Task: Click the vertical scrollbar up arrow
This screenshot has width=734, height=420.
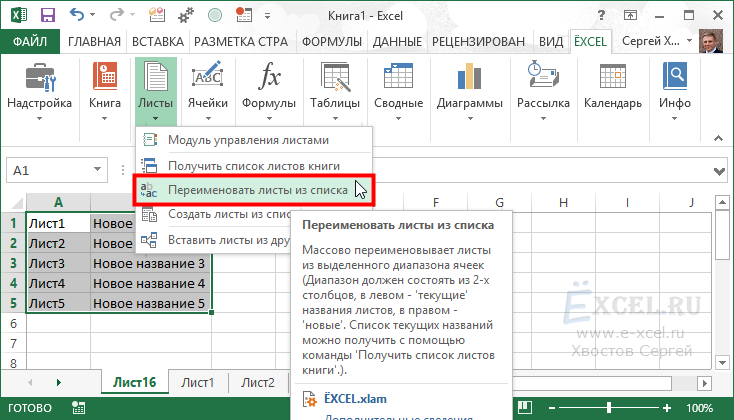Action: click(722, 203)
